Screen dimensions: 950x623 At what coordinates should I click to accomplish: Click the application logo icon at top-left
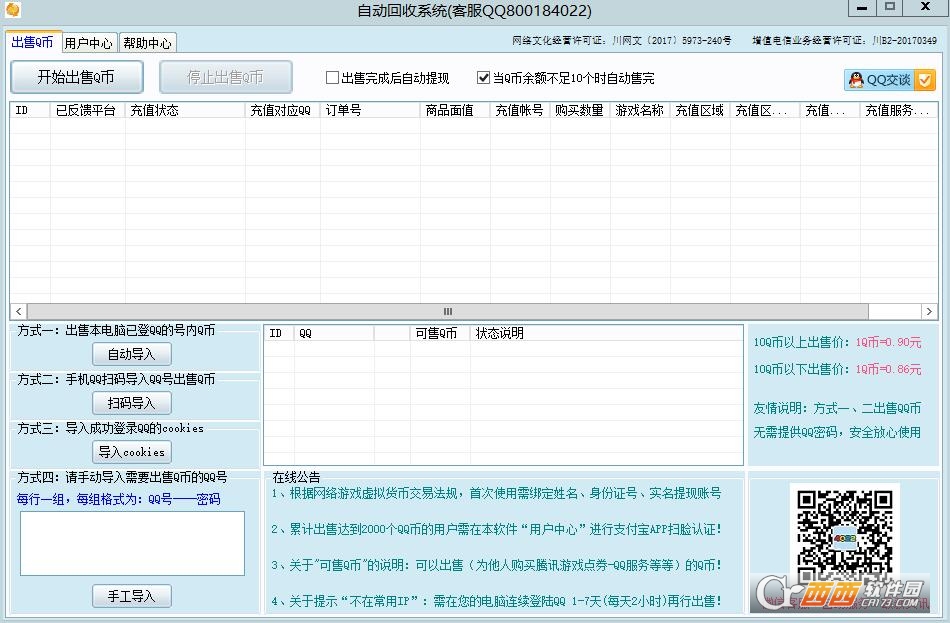tap(14, 10)
